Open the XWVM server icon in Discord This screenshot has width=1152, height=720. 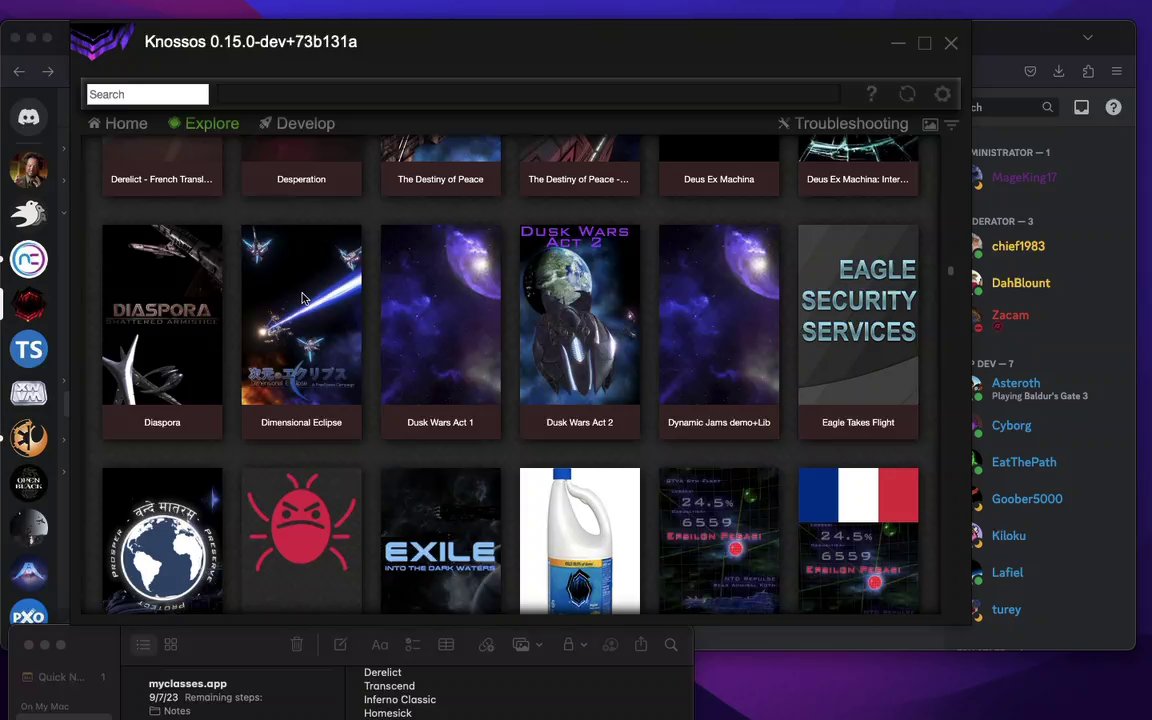tap(29, 394)
